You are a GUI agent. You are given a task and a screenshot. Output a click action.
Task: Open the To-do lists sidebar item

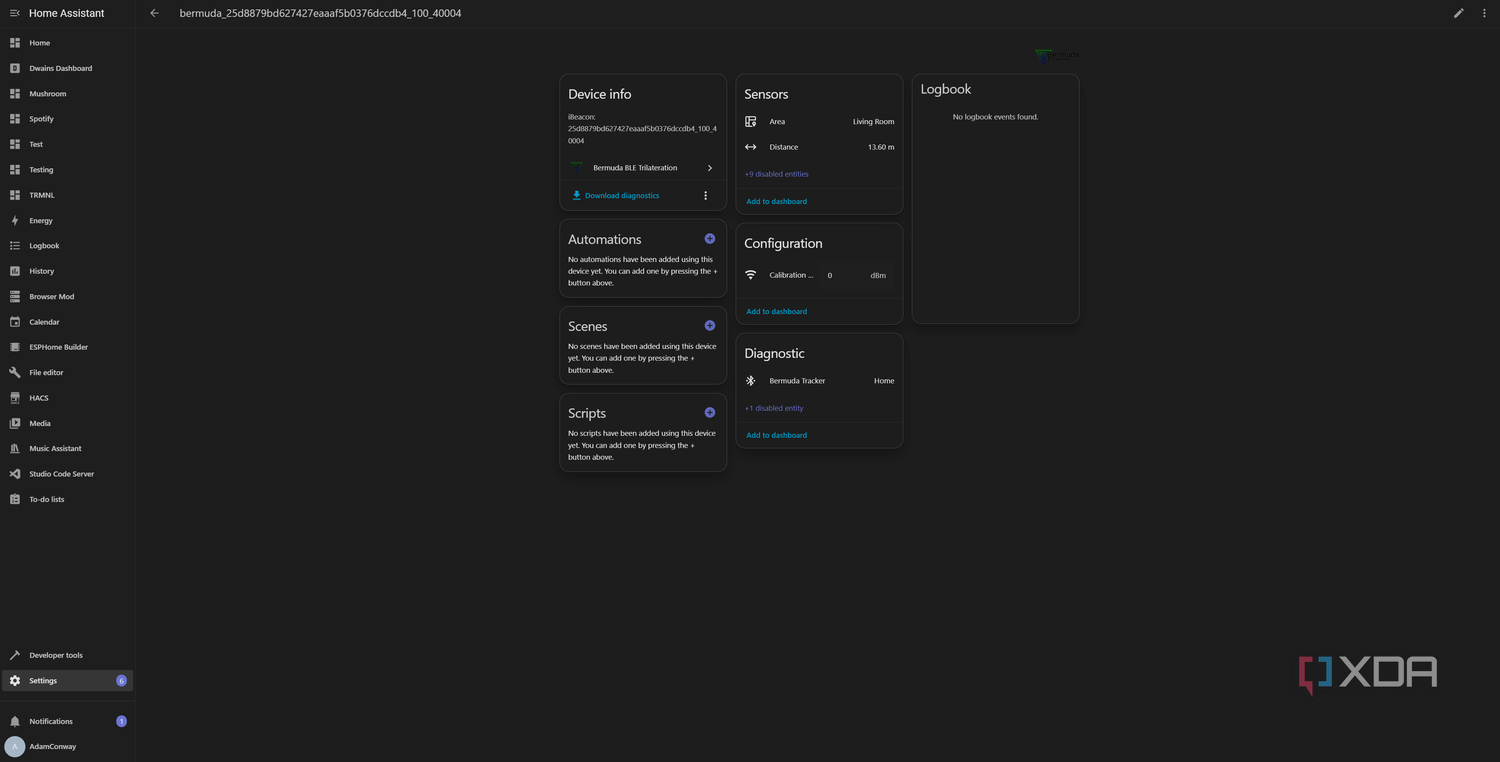[67, 499]
